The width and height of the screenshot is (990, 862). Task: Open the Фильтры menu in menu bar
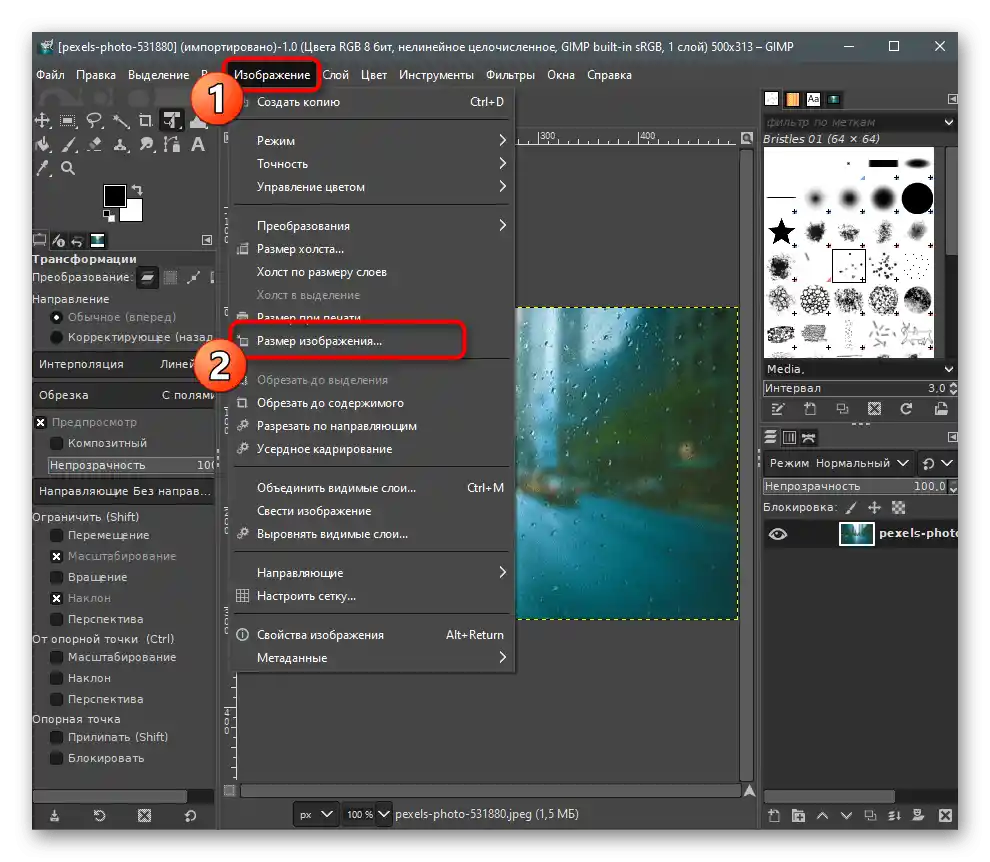[x=510, y=75]
